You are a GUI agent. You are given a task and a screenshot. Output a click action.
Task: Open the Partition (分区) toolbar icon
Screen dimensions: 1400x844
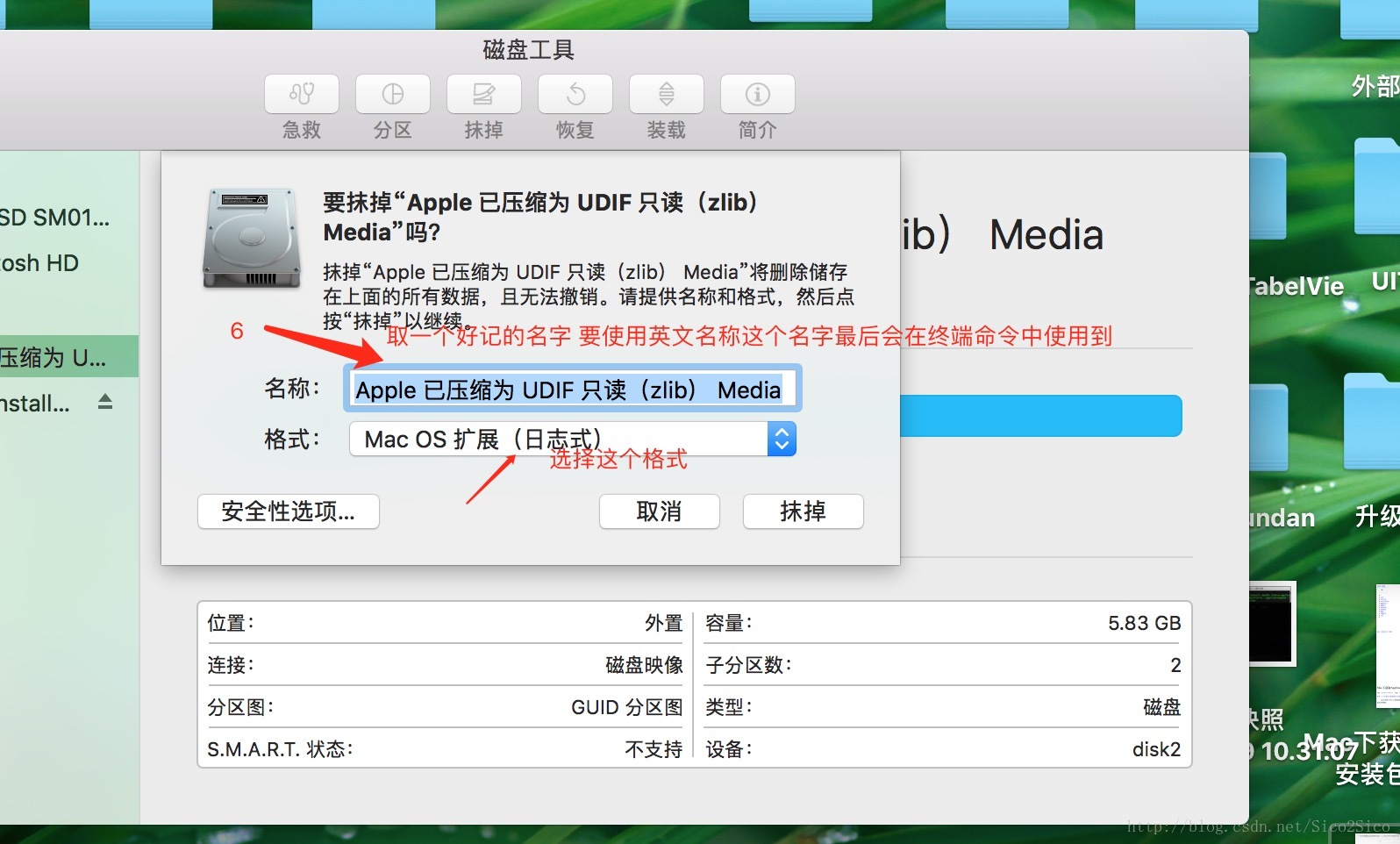click(393, 94)
